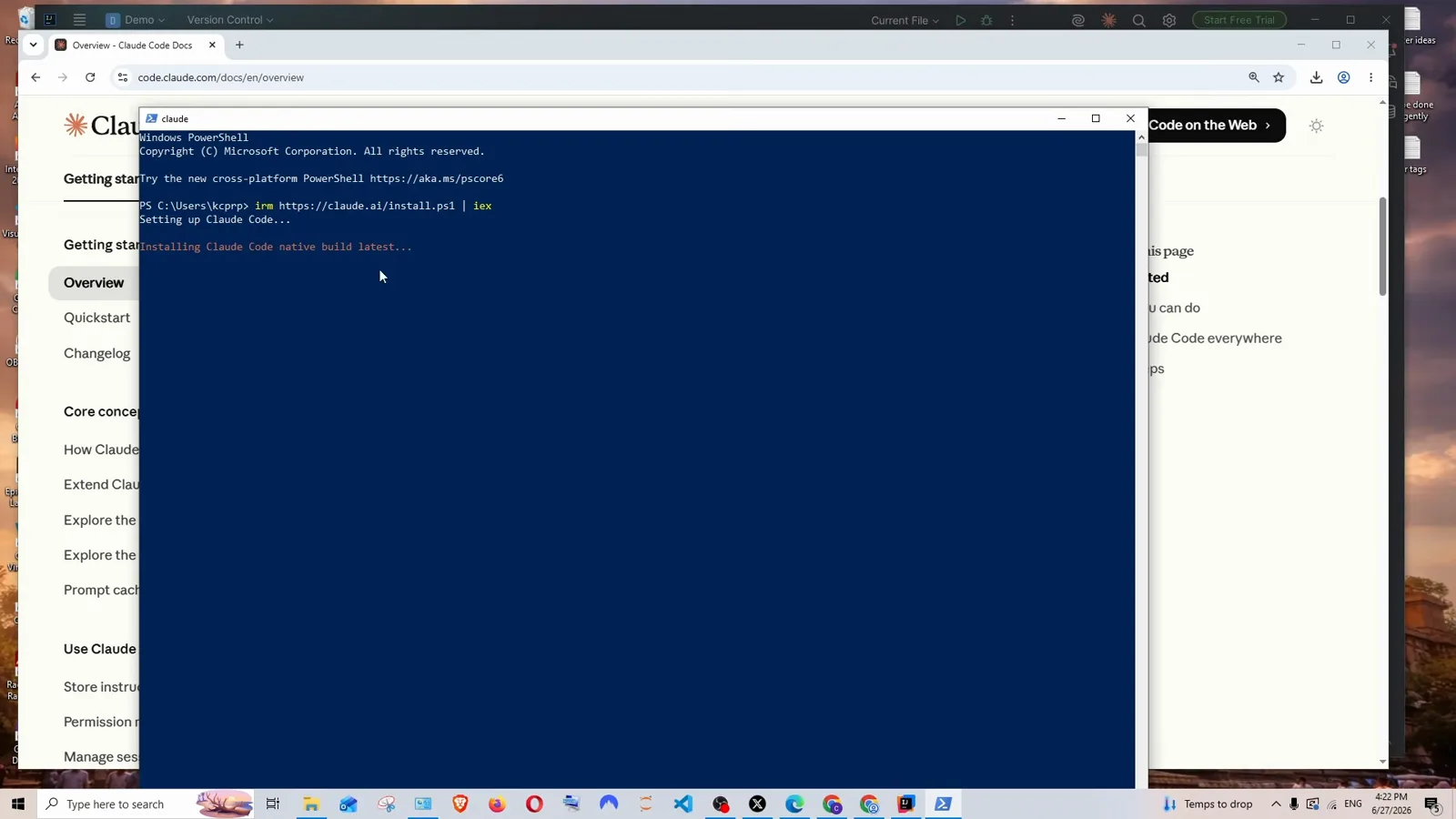This screenshot has width=1456, height=819.
Task: Toggle light/dark theme sun icon on docs page
Action: tap(1316, 126)
